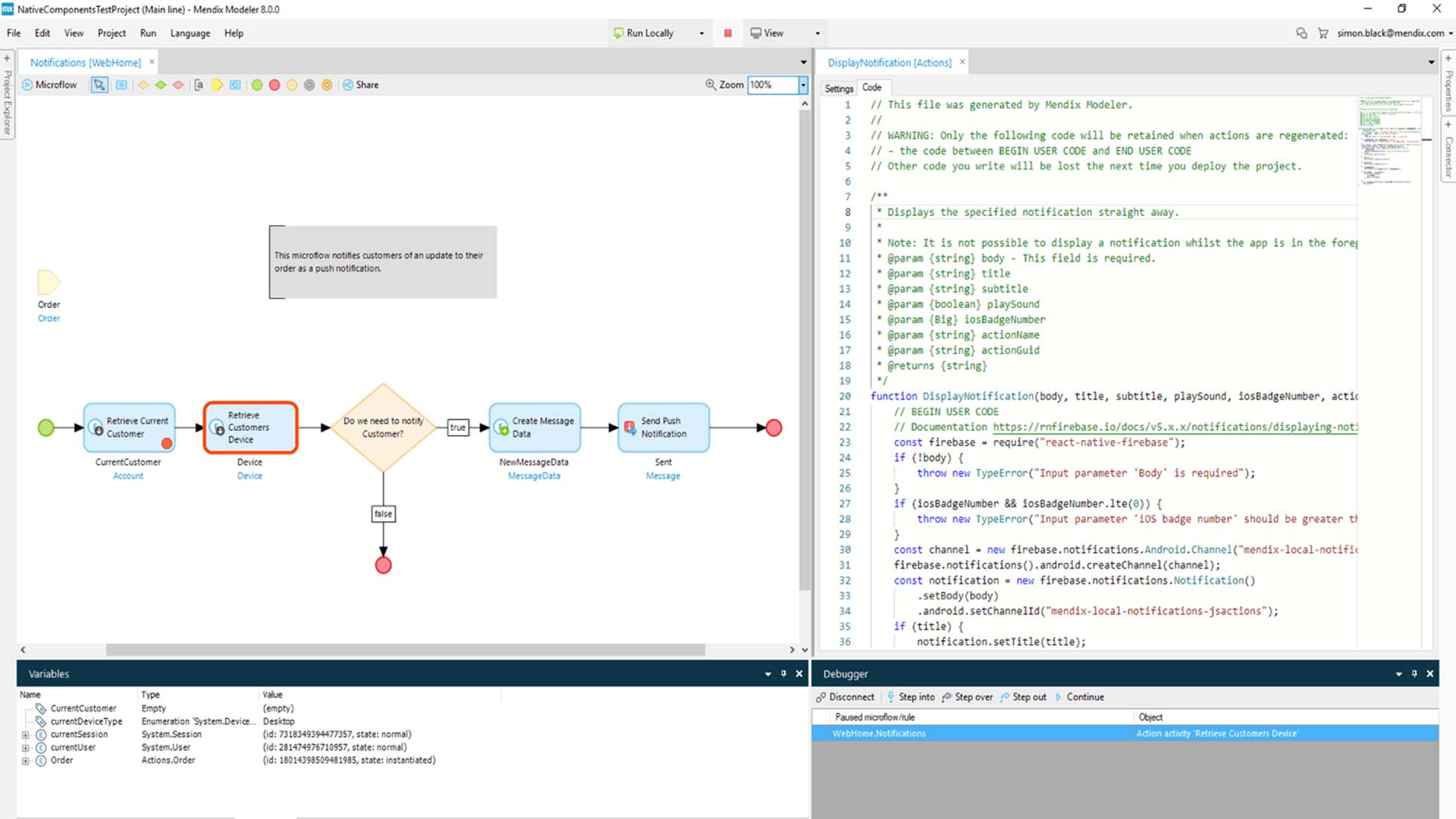Open the Project menu
Screen dimensions: 1456x819
click(111, 33)
